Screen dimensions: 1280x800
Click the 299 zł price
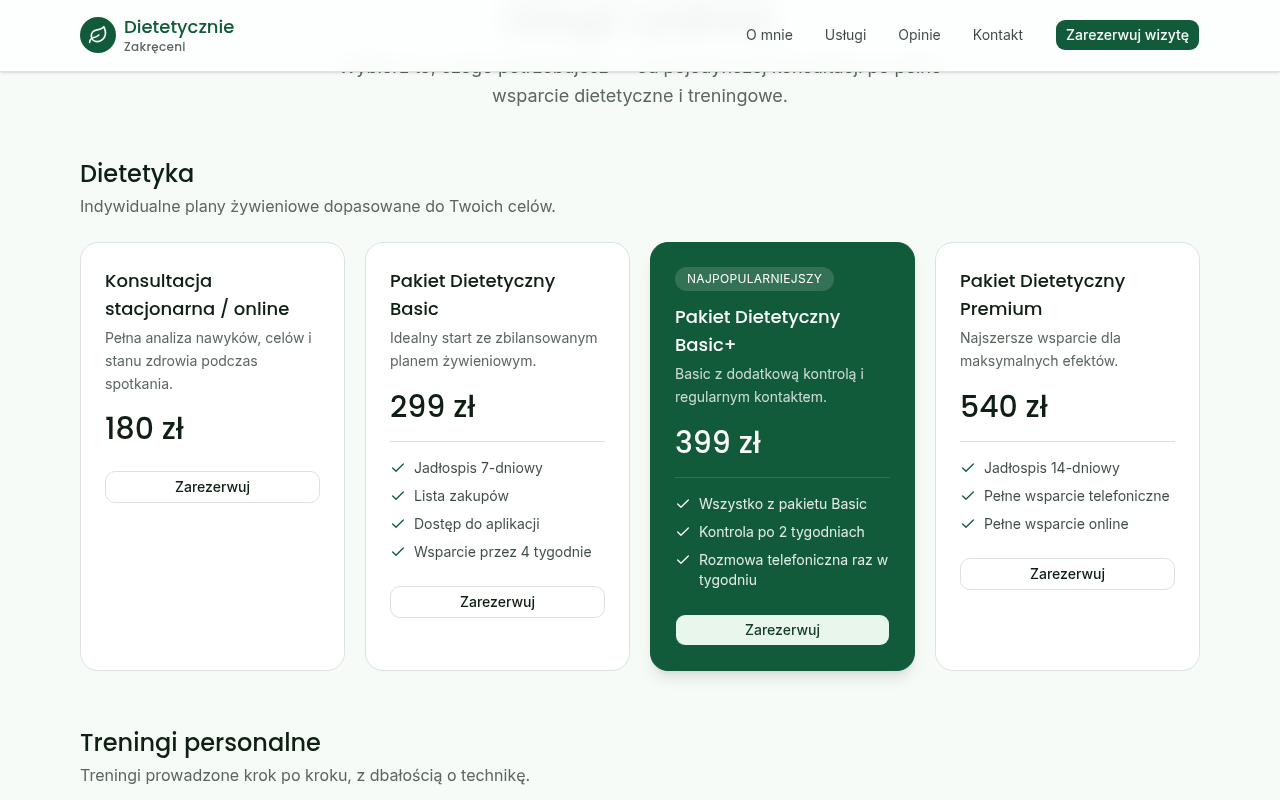coord(432,407)
